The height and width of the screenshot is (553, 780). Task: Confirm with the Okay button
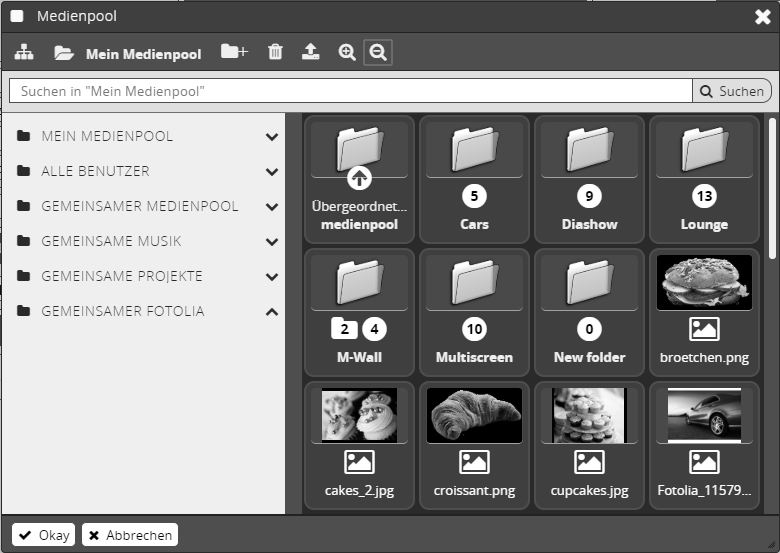coord(44,535)
